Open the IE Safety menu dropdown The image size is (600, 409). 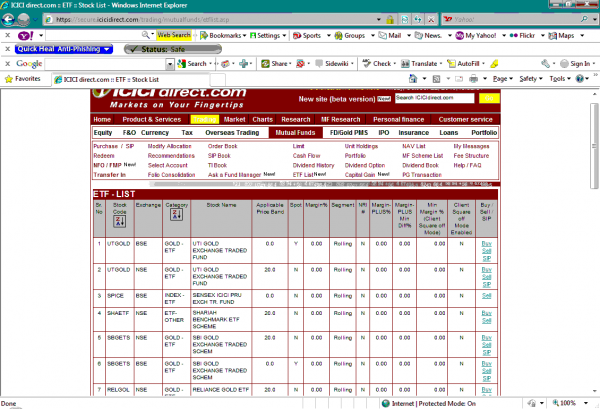(x=531, y=79)
